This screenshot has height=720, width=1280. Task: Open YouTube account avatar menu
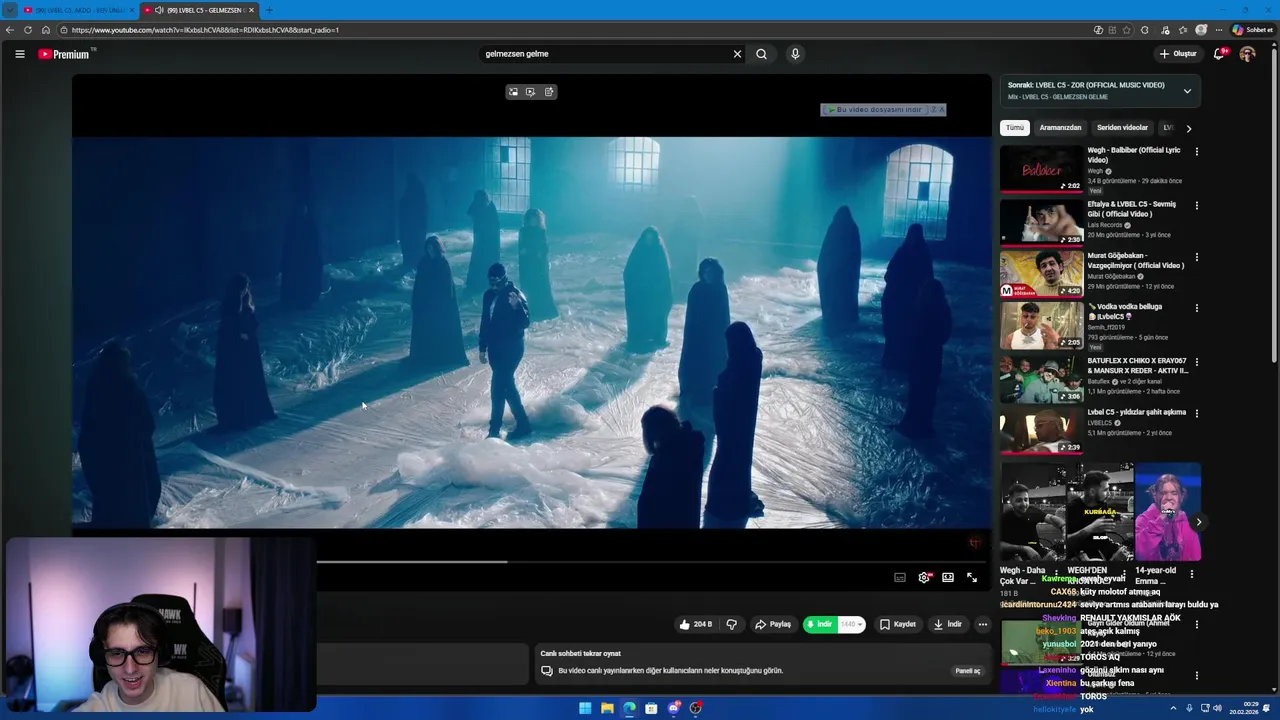[x=1247, y=54]
